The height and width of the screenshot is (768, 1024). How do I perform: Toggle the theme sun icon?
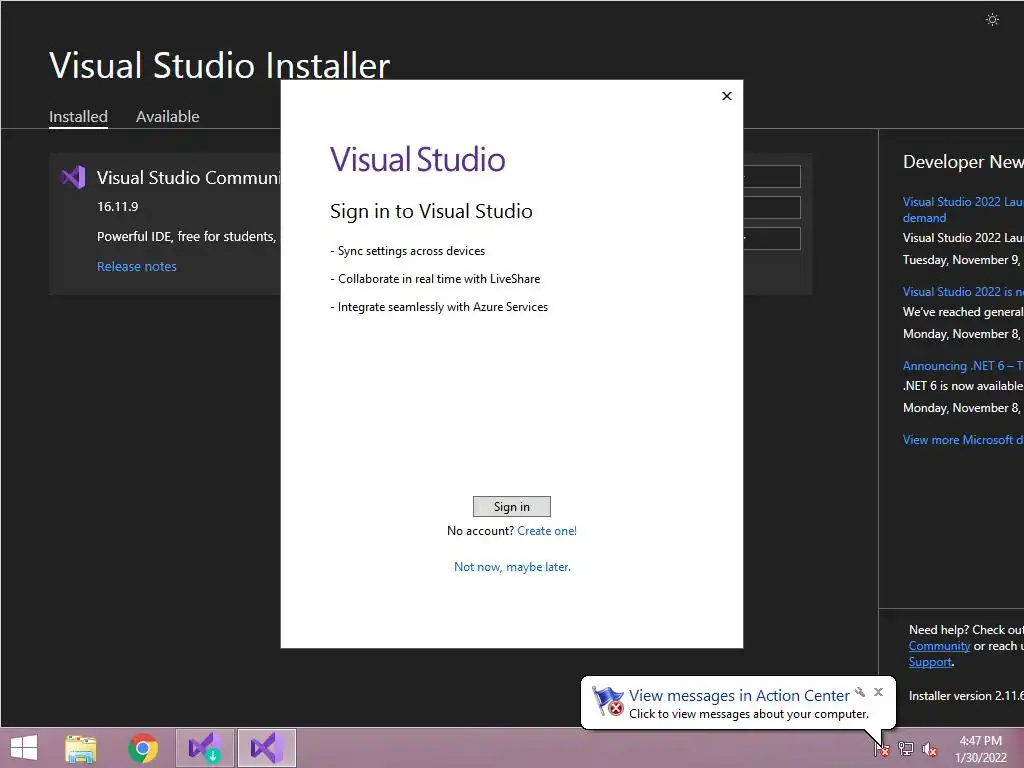click(x=992, y=20)
